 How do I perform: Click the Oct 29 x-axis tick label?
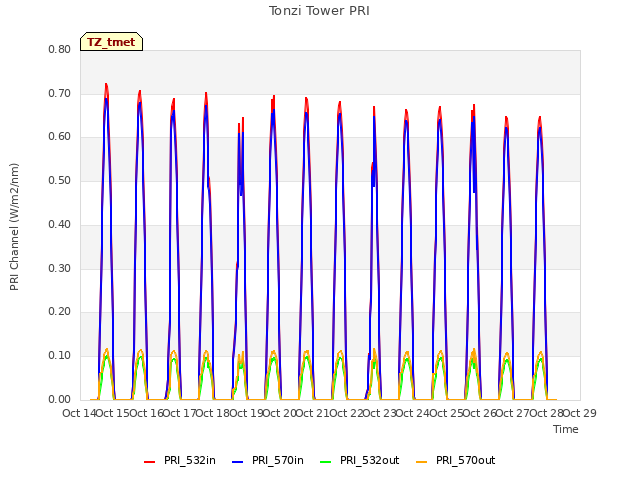coord(580,413)
